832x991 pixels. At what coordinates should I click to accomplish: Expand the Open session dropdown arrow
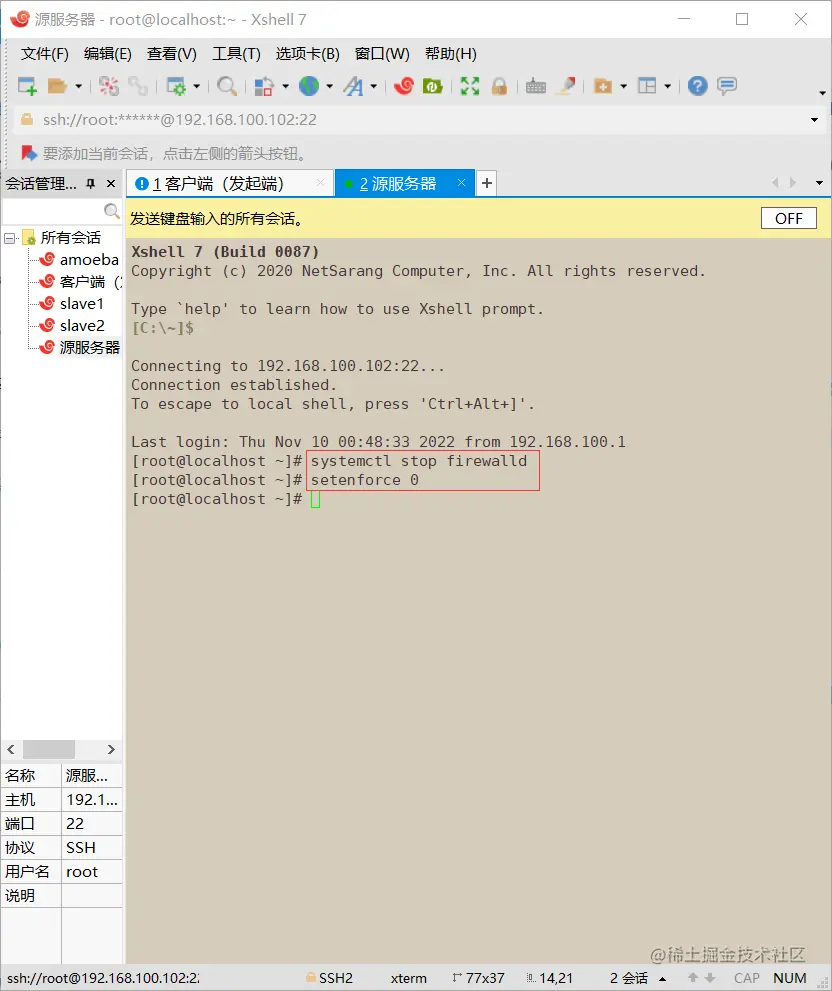pos(78,86)
